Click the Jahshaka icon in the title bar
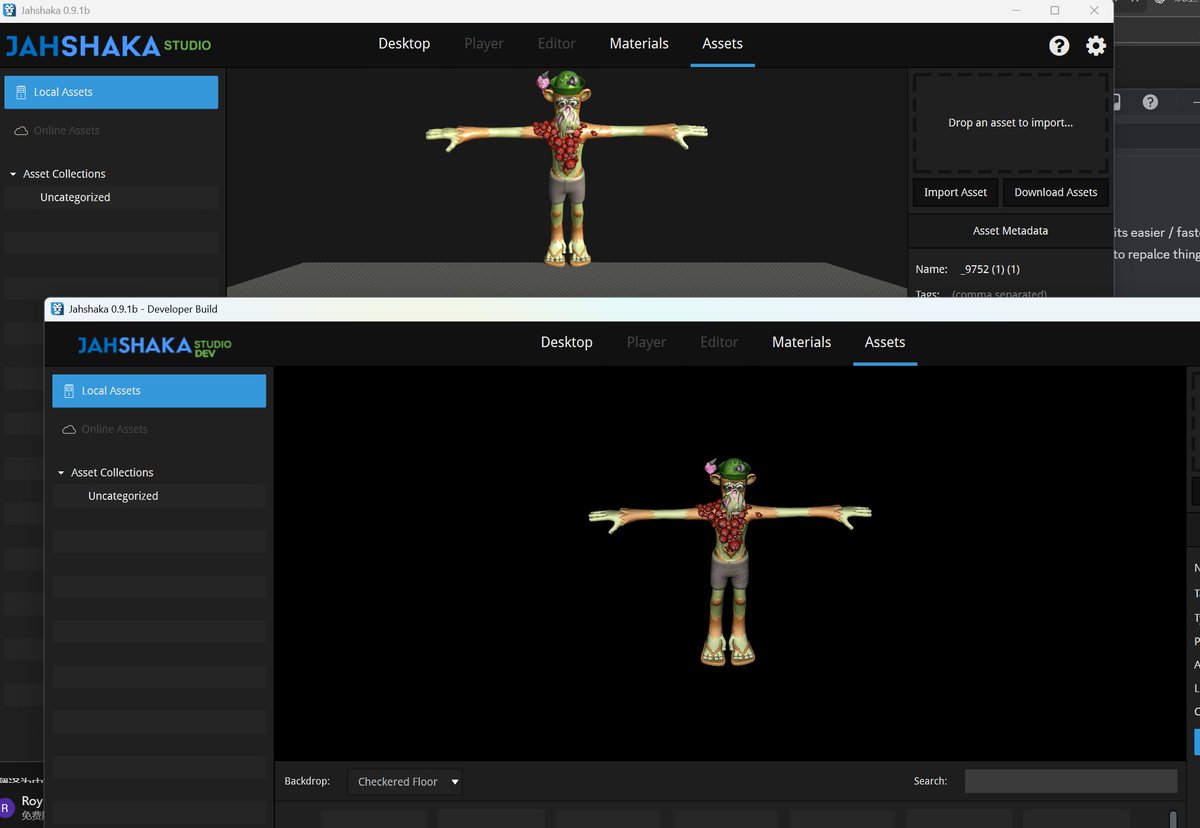The width and height of the screenshot is (1200, 828). [x=10, y=10]
